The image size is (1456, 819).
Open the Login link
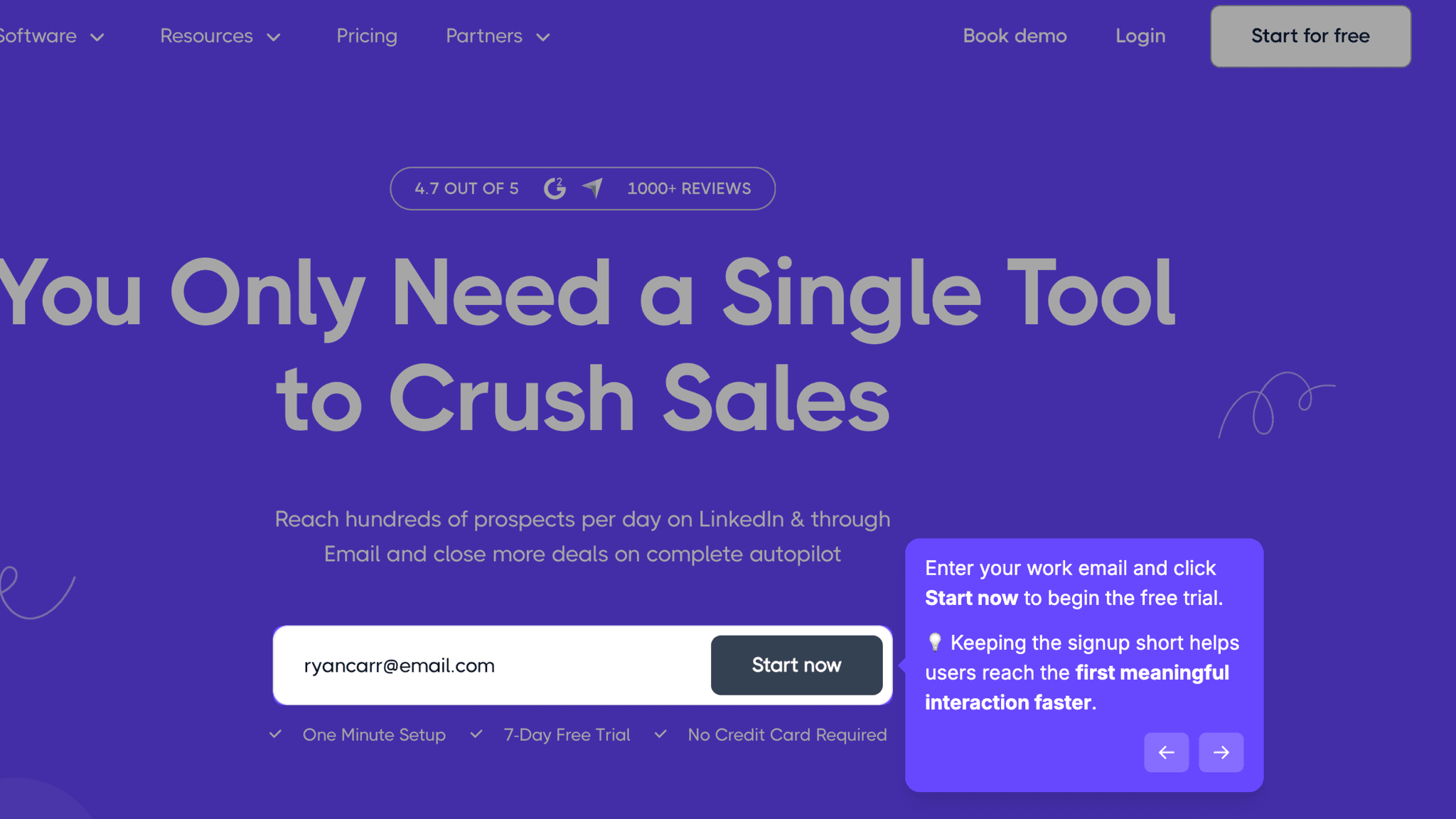pyautogui.click(x=1140, y=36)
